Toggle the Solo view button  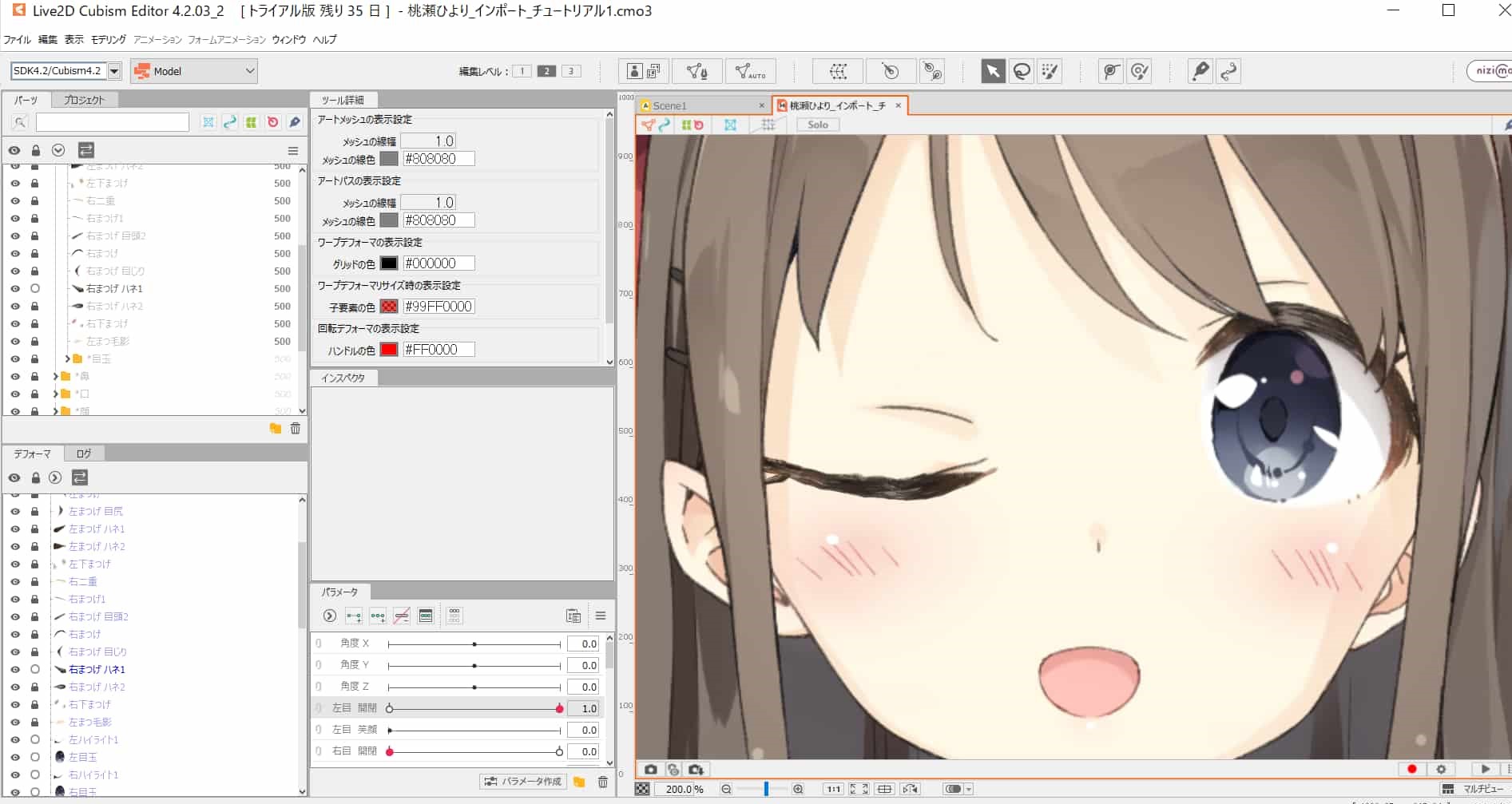(817, 125)
